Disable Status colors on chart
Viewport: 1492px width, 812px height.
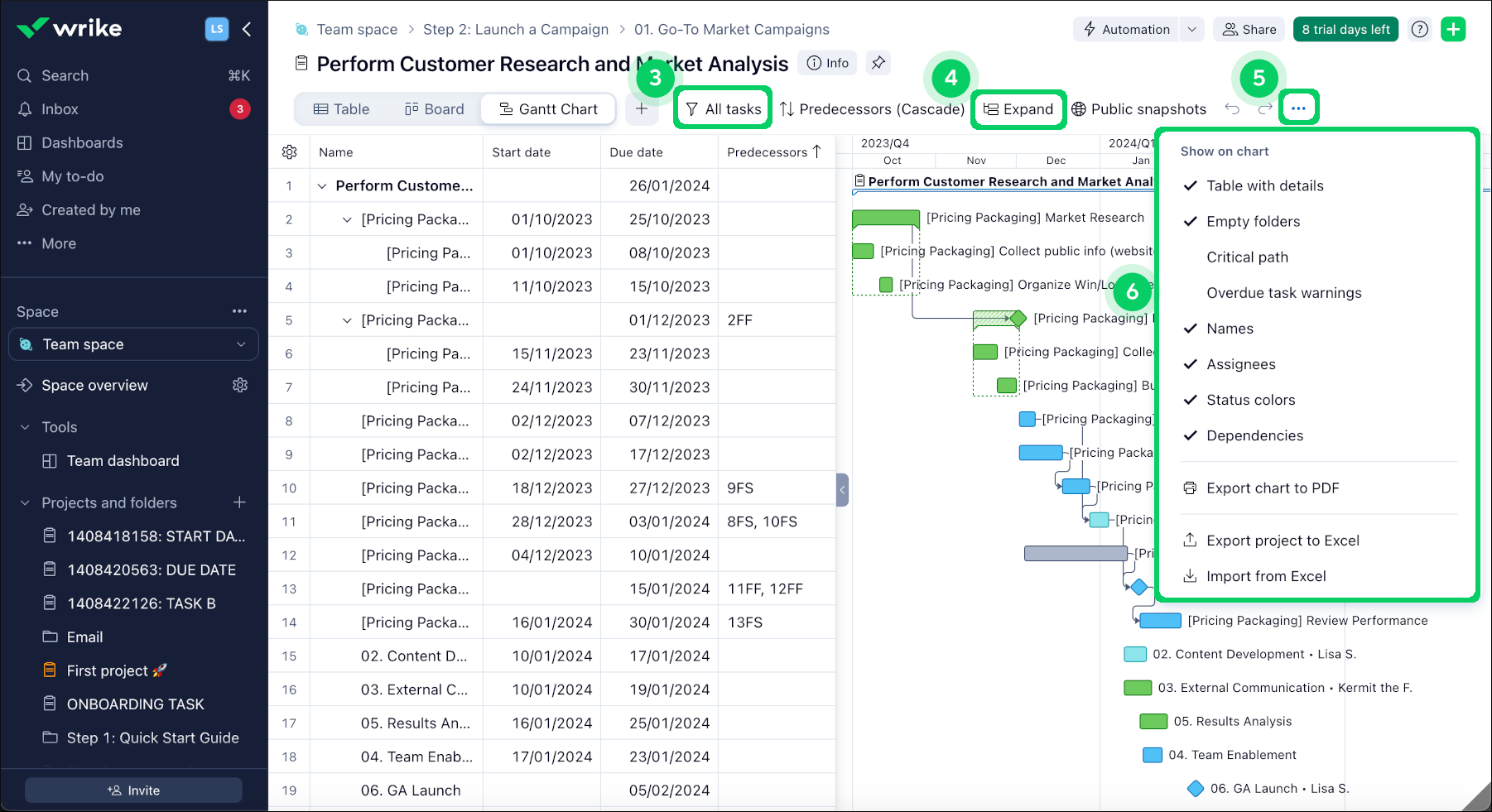click(x=1250, y=400)
